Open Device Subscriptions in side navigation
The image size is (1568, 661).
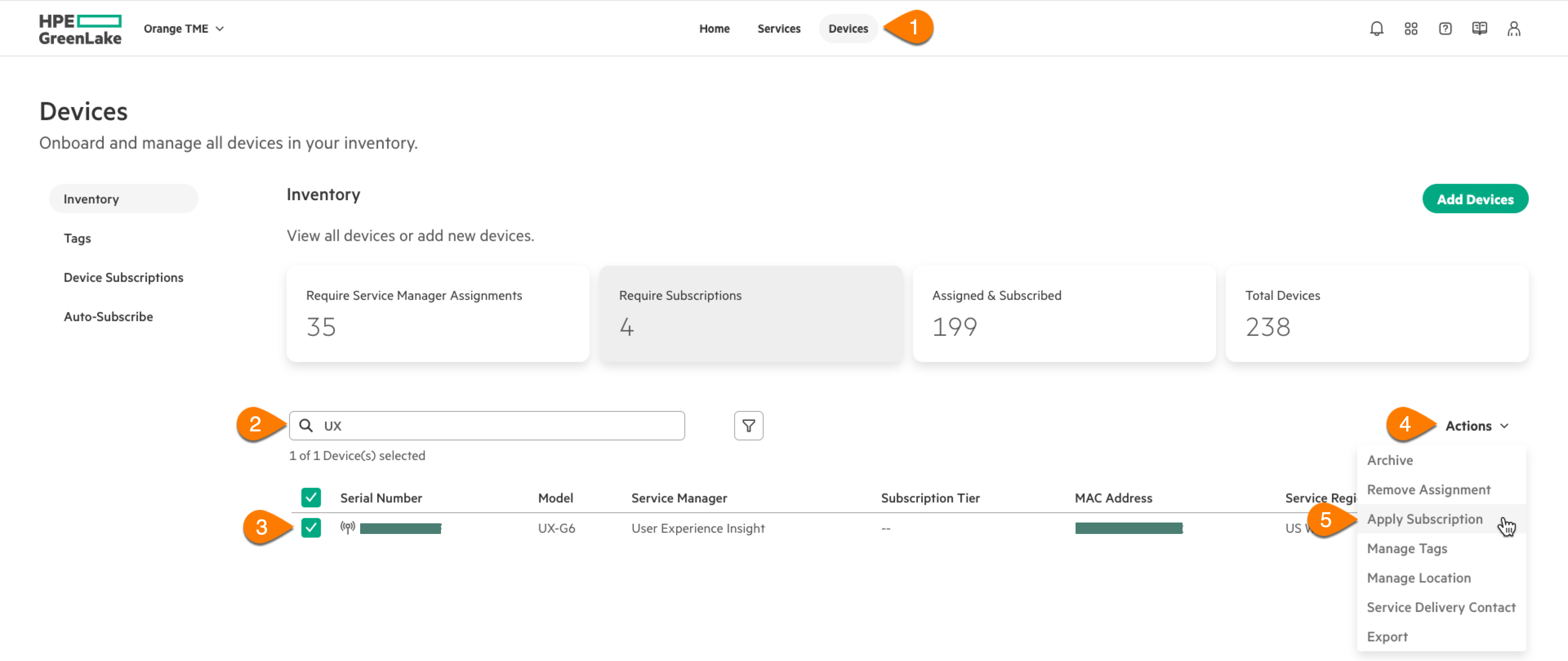click(x=124, y=277)
